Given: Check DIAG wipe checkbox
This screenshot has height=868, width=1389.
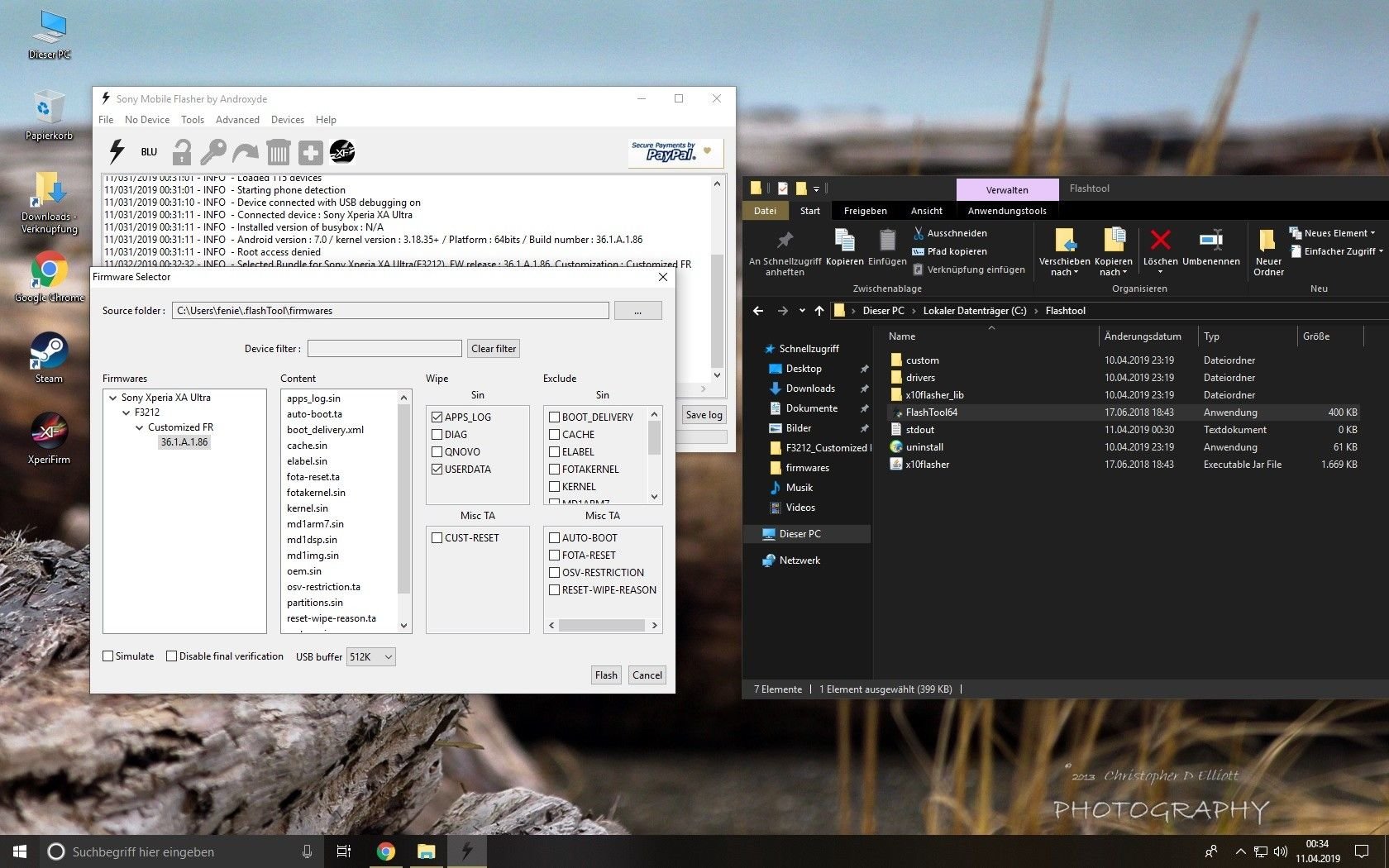Looking at the screenshot, I should [437, 434].
